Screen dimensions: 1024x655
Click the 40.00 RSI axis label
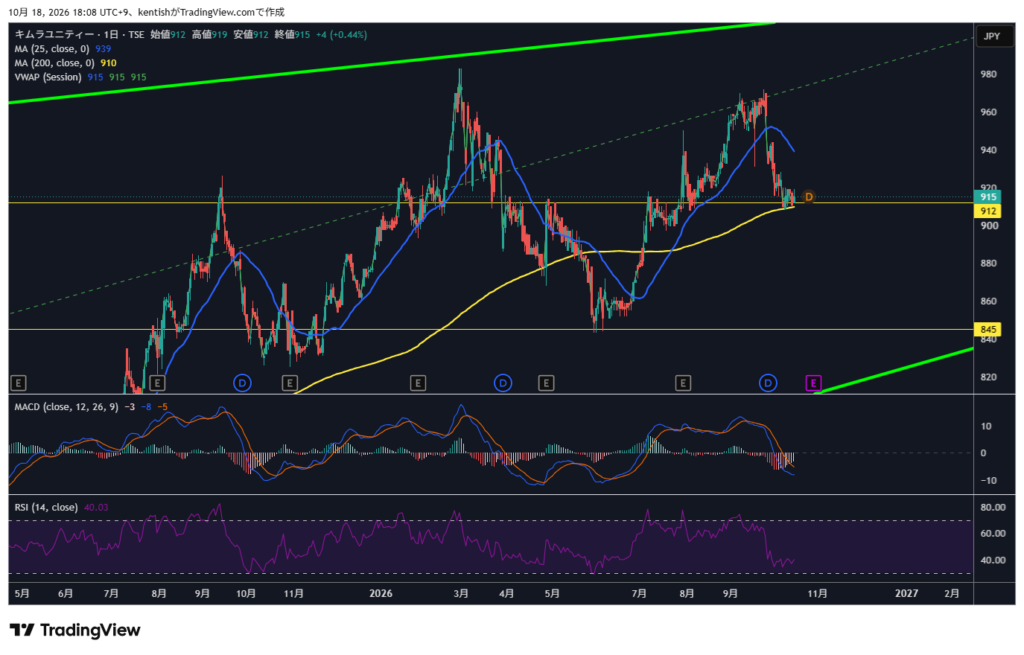tap(993, 560)
